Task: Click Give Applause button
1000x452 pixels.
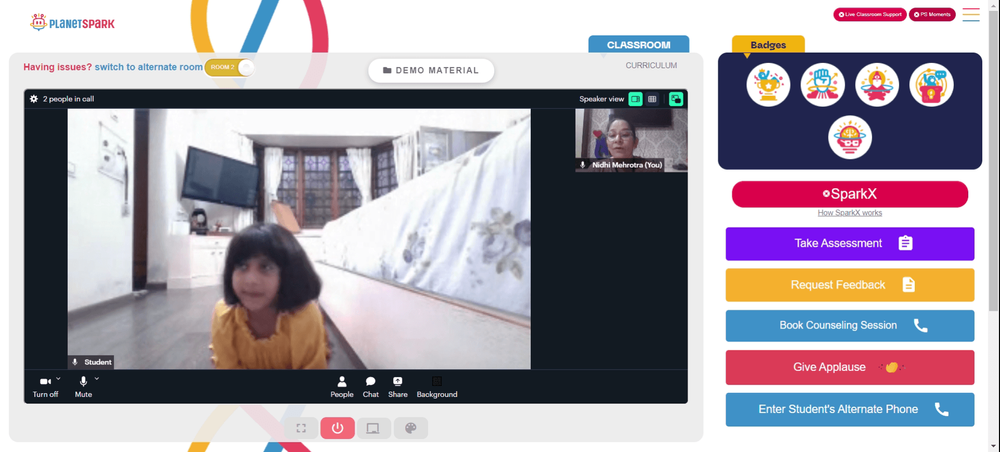Action: 849,367
